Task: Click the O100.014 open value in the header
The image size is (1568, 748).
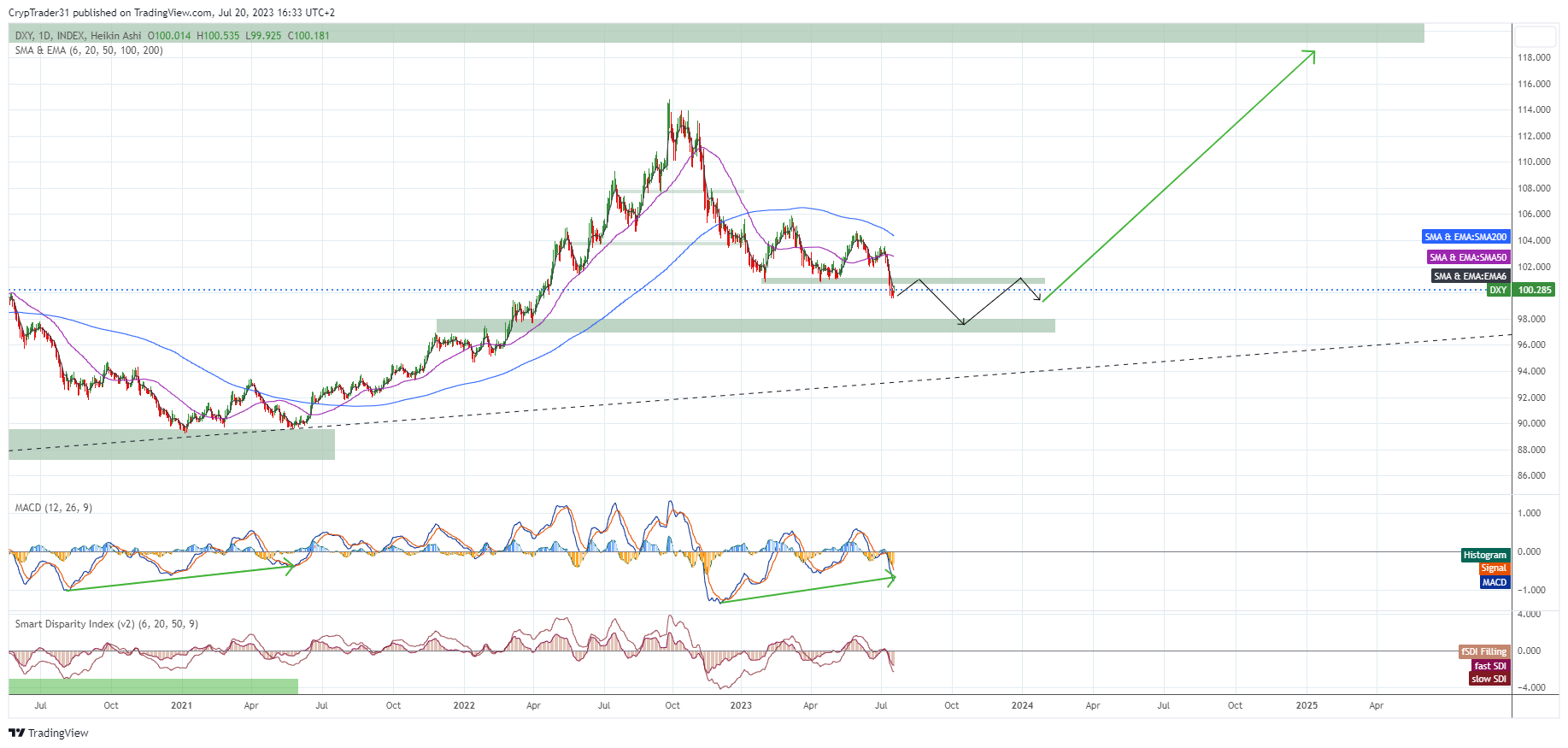Action: pyautogui.click(x=169, y=36)
